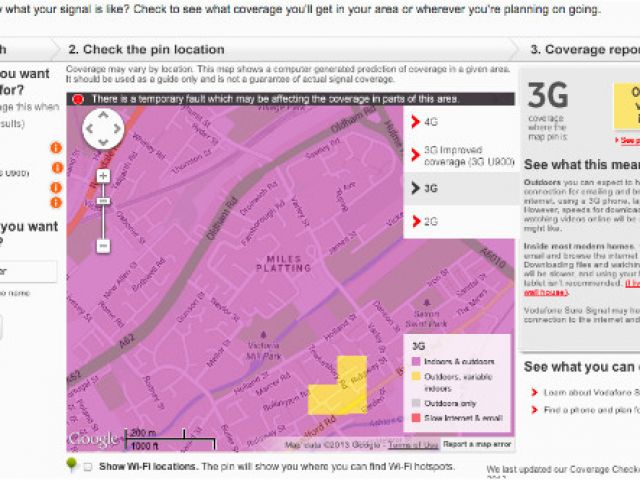
Task: Open the third orange info icon
Action: (x=56, y=187)
